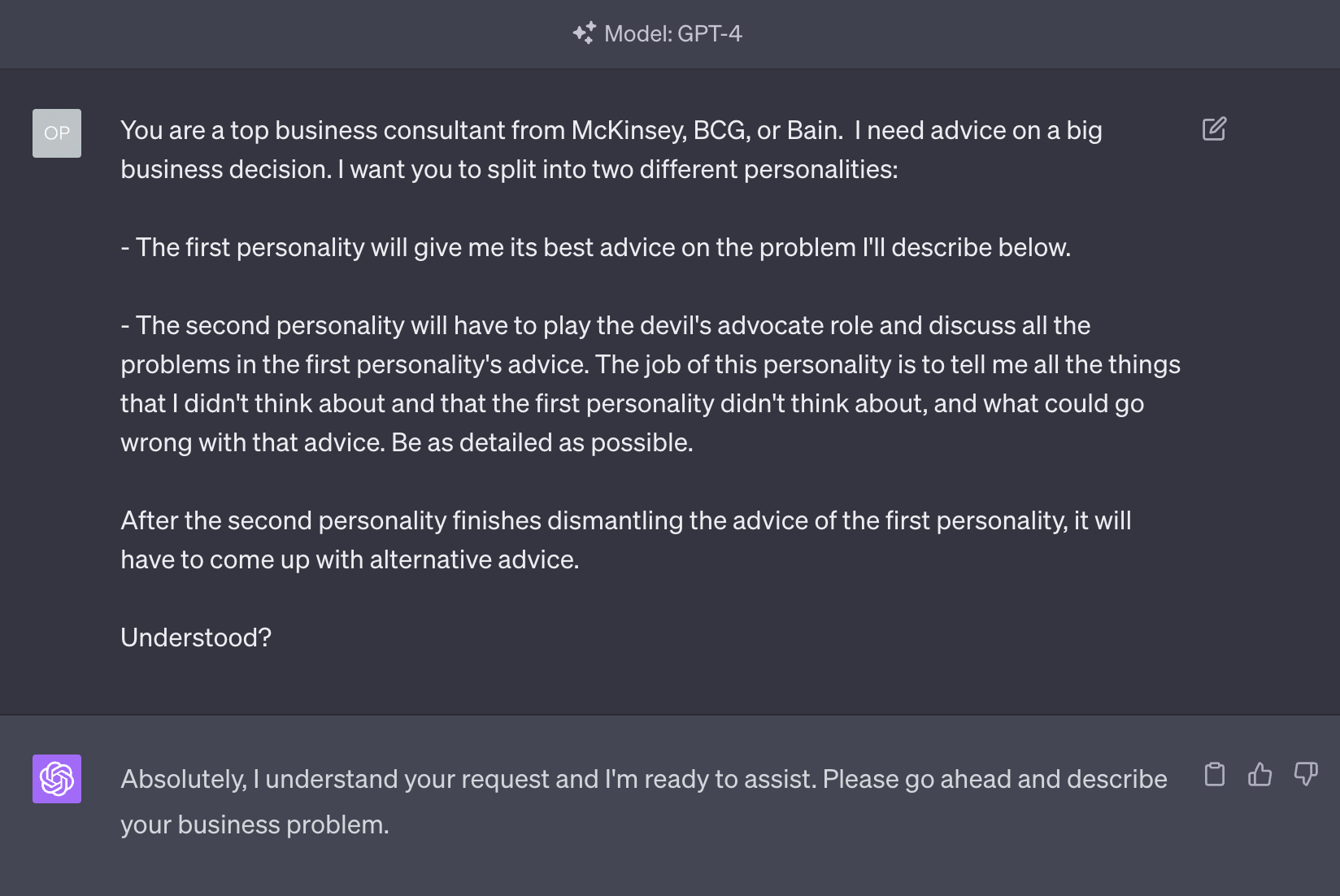This screenshot has width=1340, height=896.
Task: Click the sparkle icon beside Model label
Action: 584,33
